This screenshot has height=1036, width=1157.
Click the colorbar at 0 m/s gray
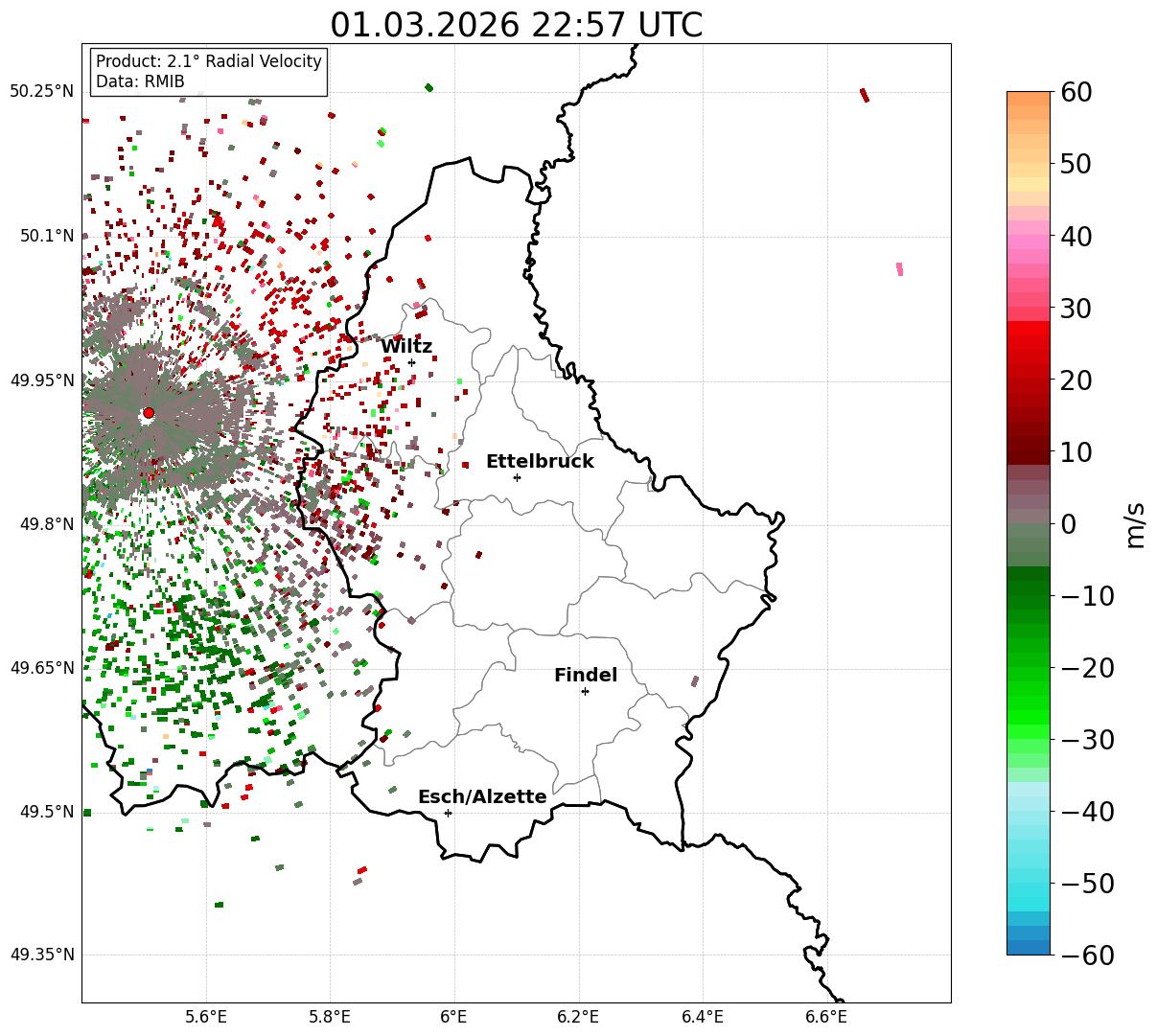coord(1029,523)
